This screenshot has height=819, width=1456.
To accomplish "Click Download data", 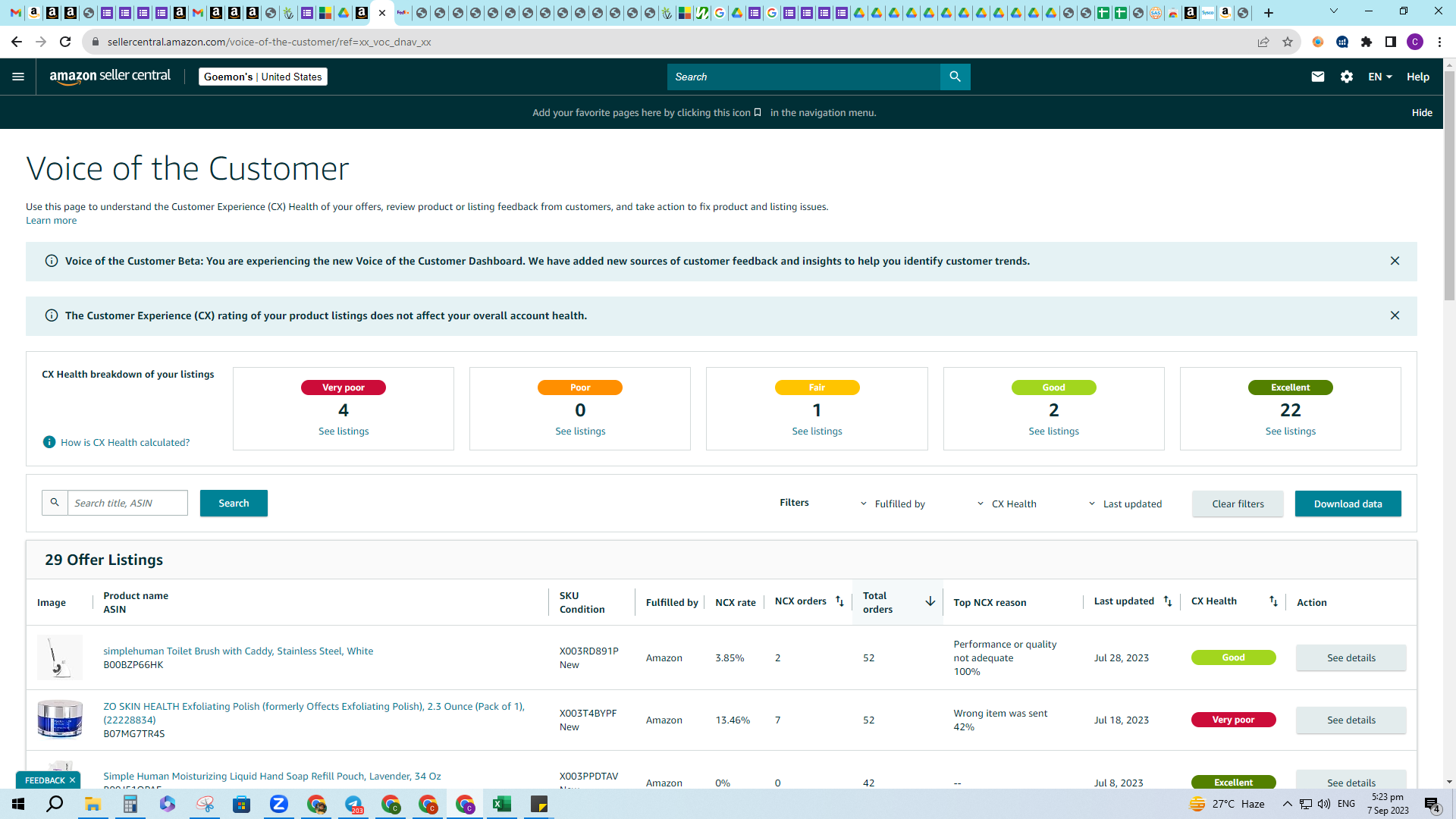I will coord(1348,504).
